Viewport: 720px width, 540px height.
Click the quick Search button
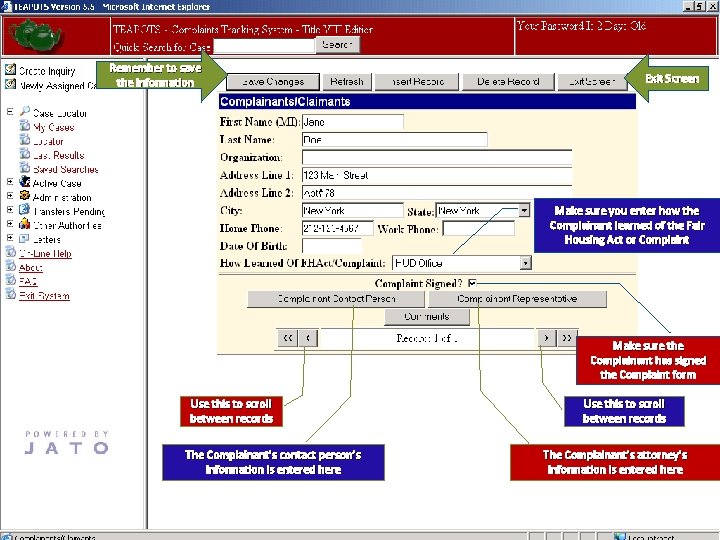click(x=338, y=45)
